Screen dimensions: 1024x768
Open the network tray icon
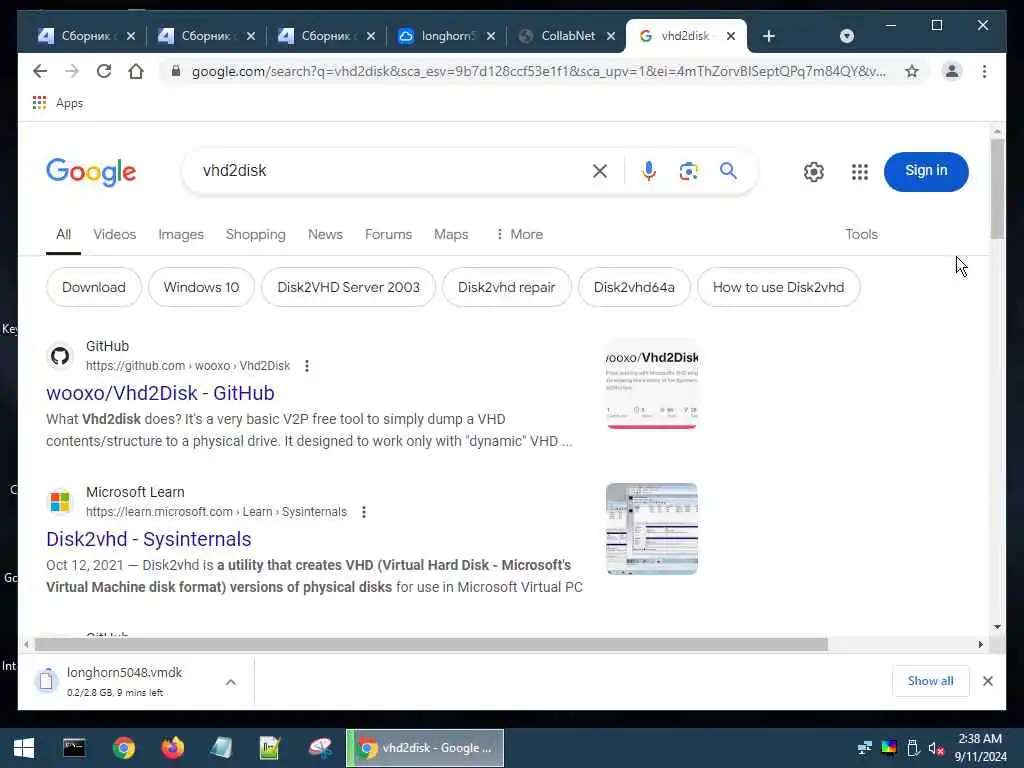[x=865, y=748]
